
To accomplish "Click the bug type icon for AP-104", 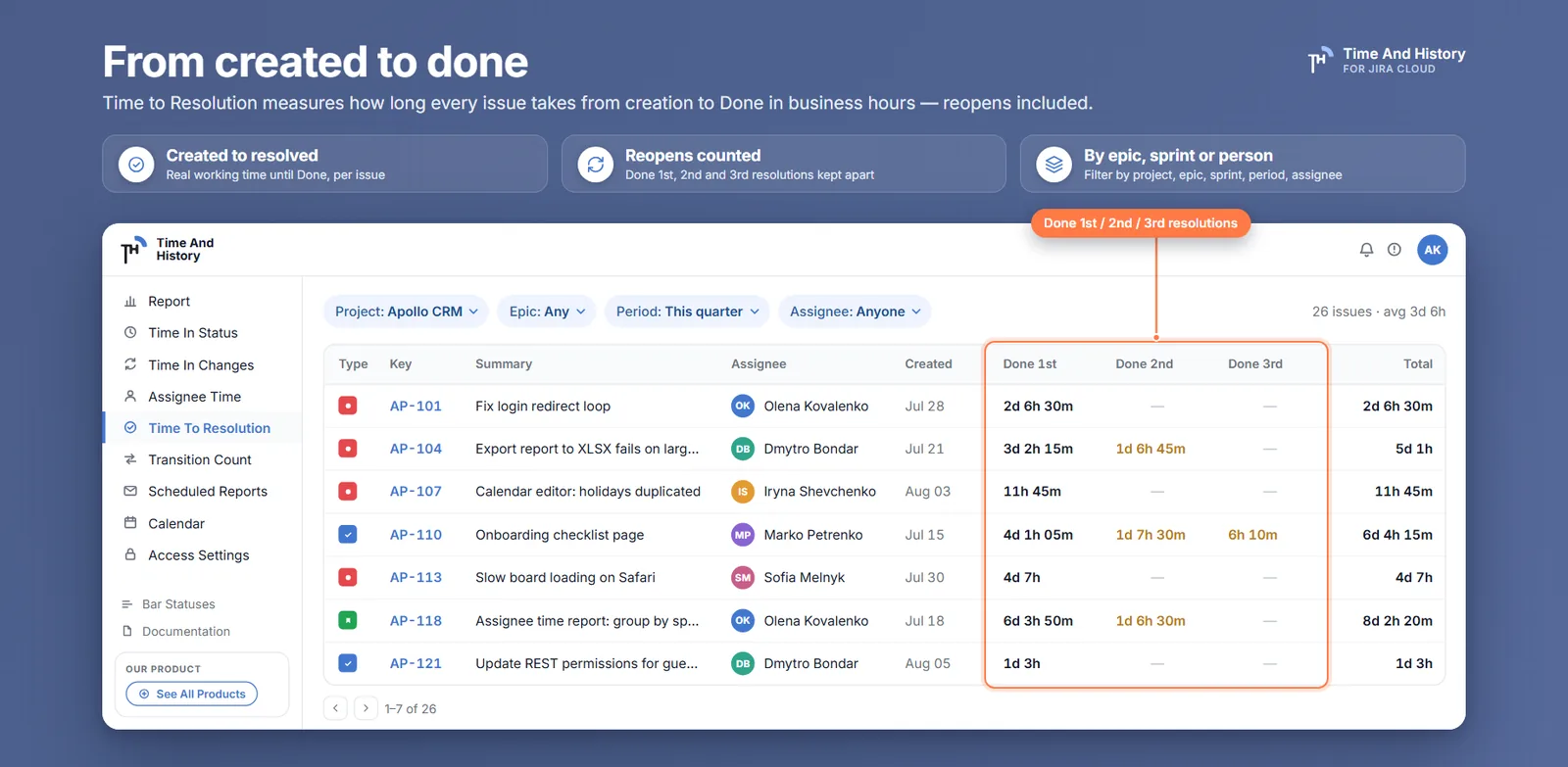I will (348, 449).
